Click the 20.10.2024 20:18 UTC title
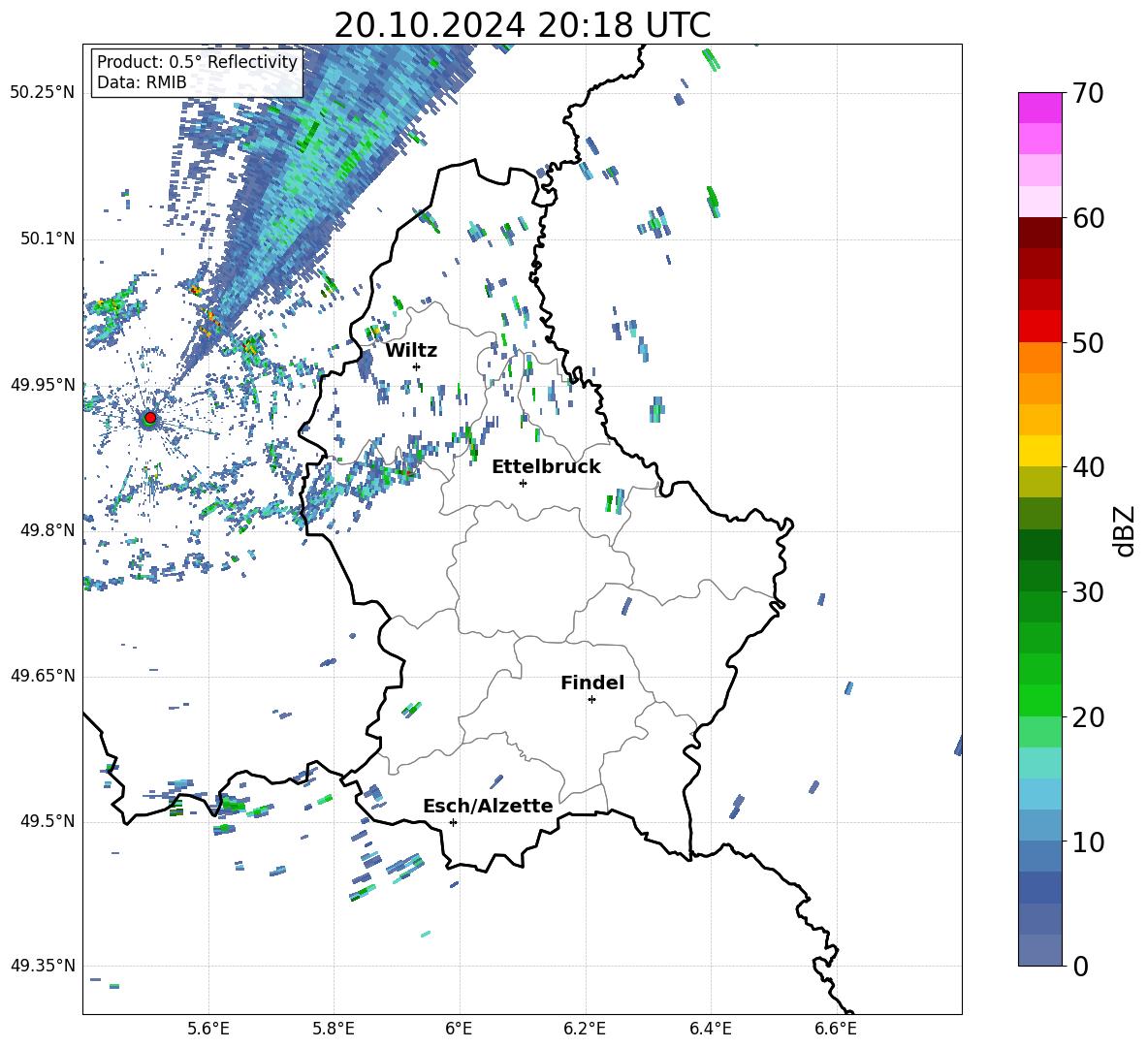Screen dimensions: 1148x1048 (x=523, y=25)
